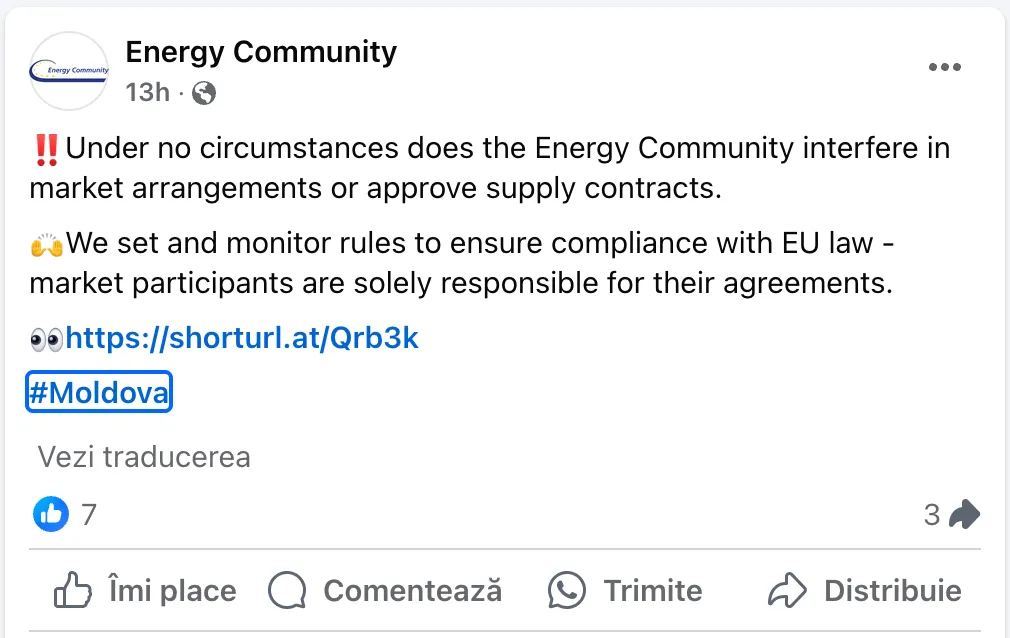This screenshot has height=638, width=1010.
Task: Click the globe public audience icon
Action: tap(204, 93)
